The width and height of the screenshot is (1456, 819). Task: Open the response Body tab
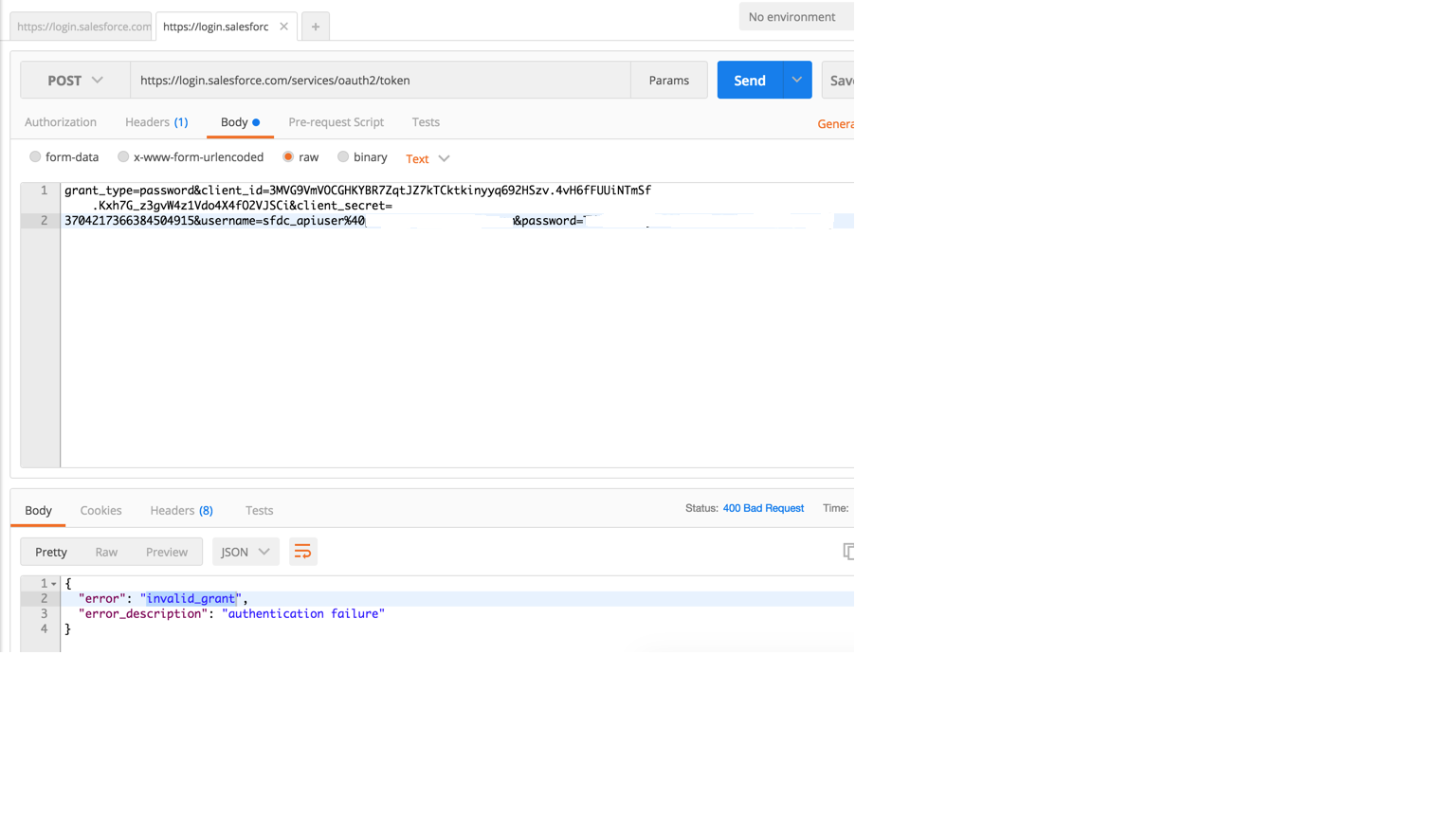click(x=38, y=510)
